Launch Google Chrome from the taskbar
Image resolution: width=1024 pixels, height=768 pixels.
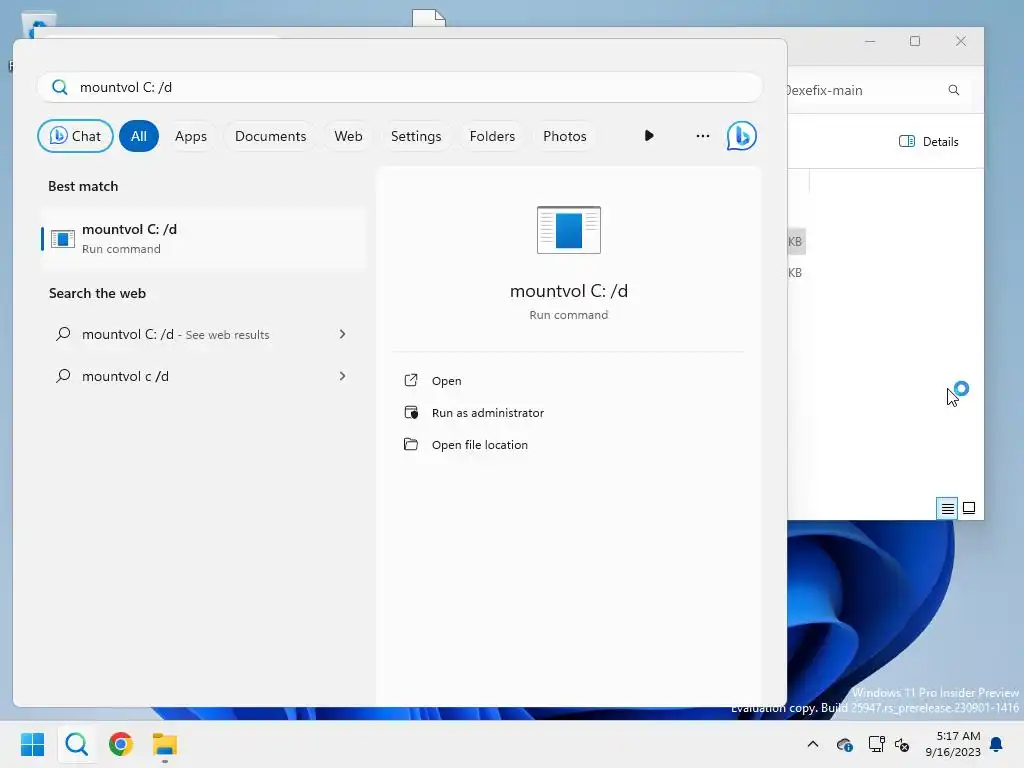click(x=121, y=744)
